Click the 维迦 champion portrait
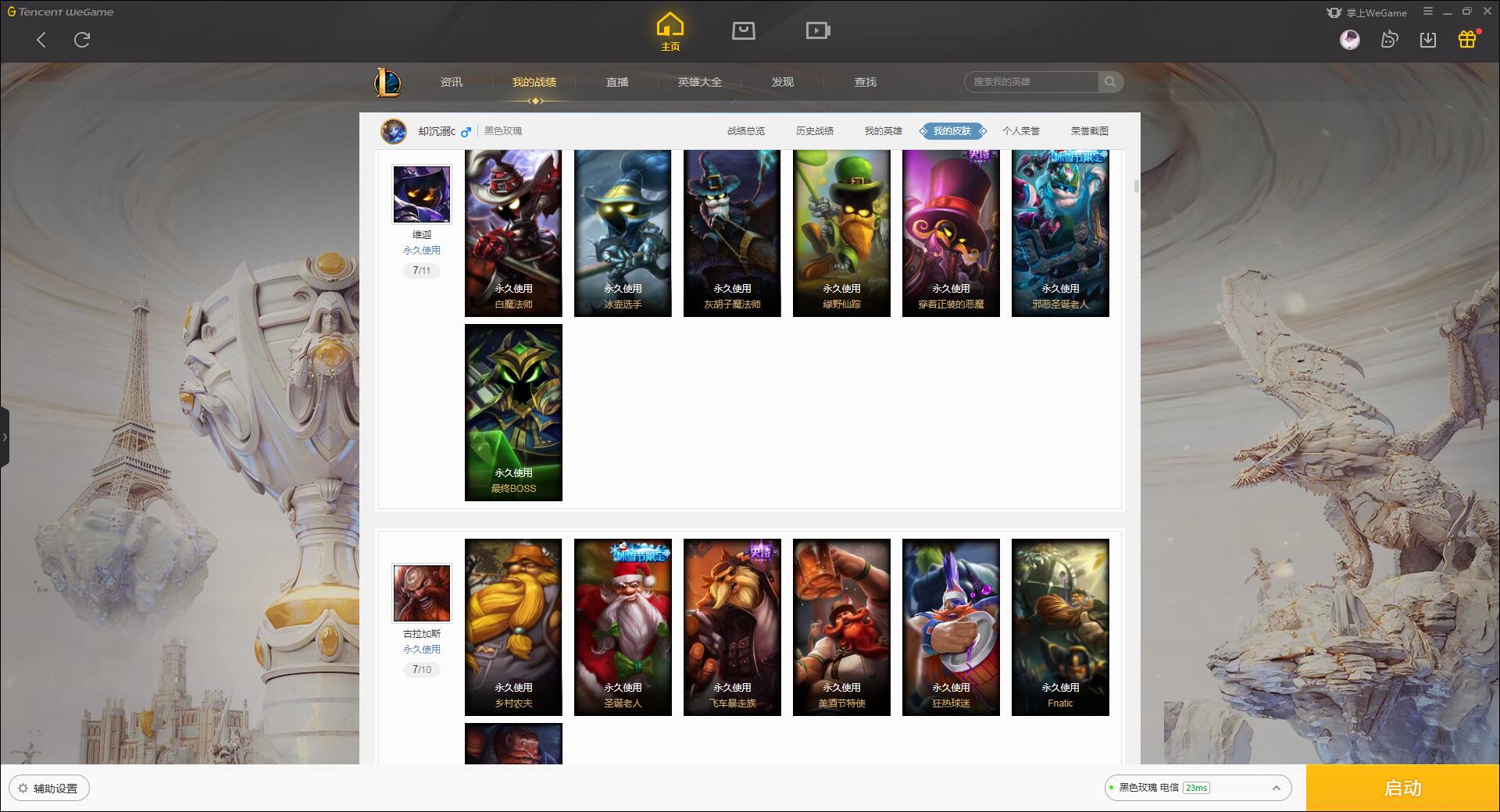Viewport: 1500px width, 812px height. coord(422,194)
